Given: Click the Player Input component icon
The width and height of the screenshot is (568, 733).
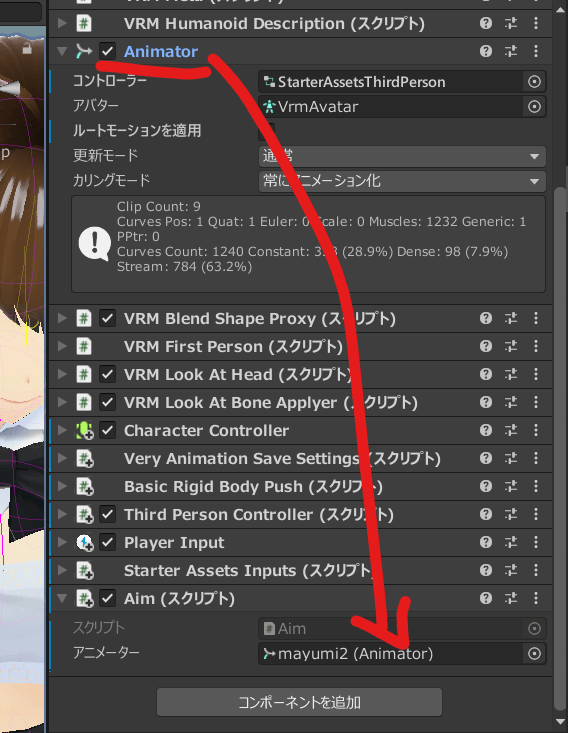Looking at the screenshot, I should [x=84, y=543].
